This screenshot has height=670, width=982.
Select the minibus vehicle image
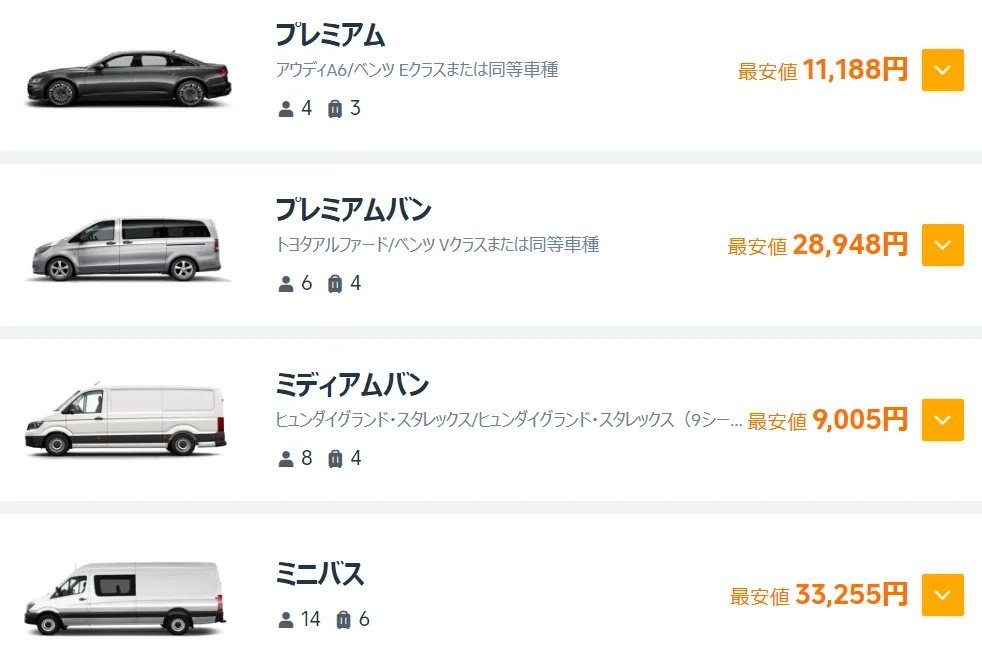pos(125,597)
